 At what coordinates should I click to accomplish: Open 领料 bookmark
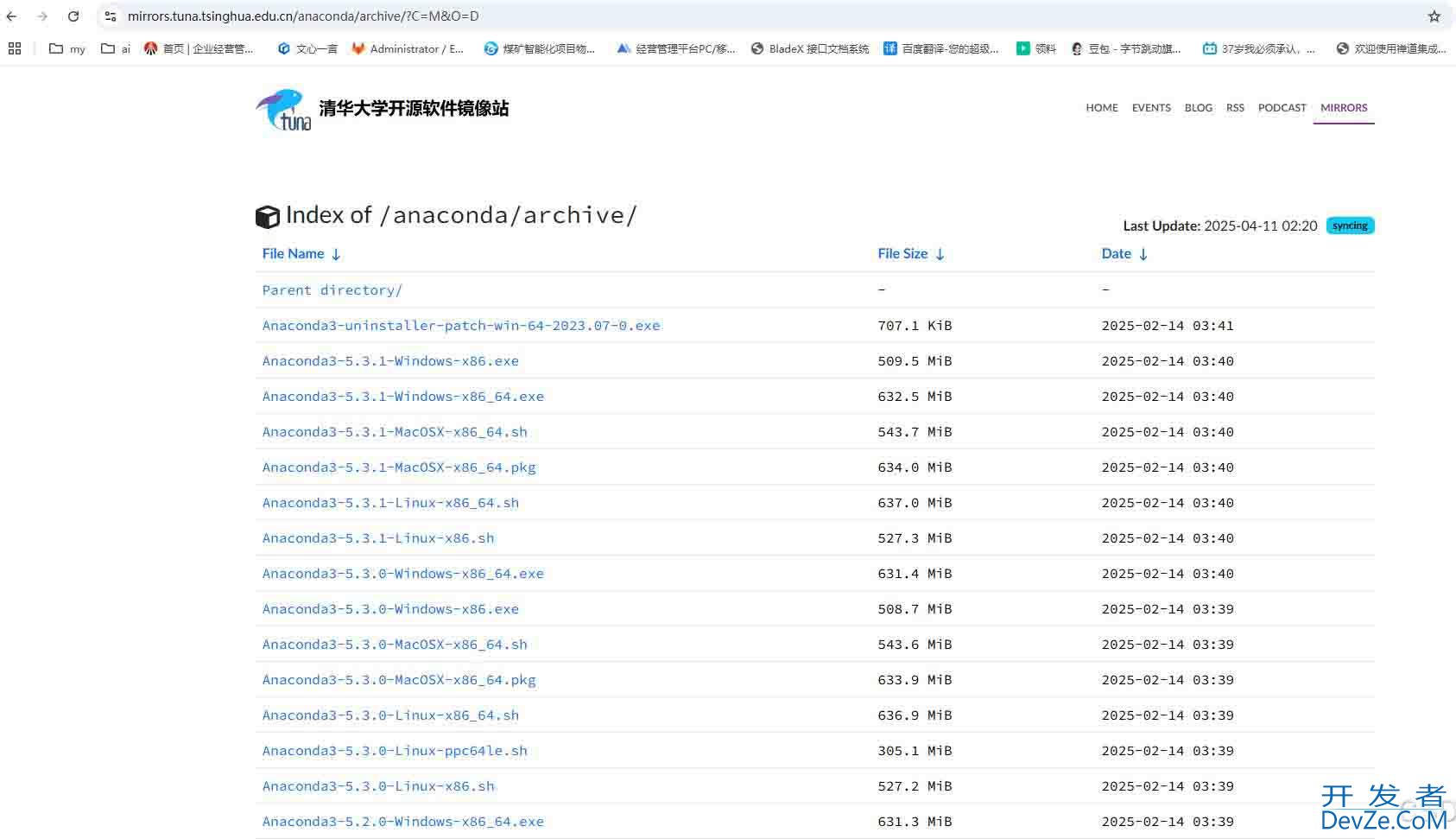[x=1036, y=48]
